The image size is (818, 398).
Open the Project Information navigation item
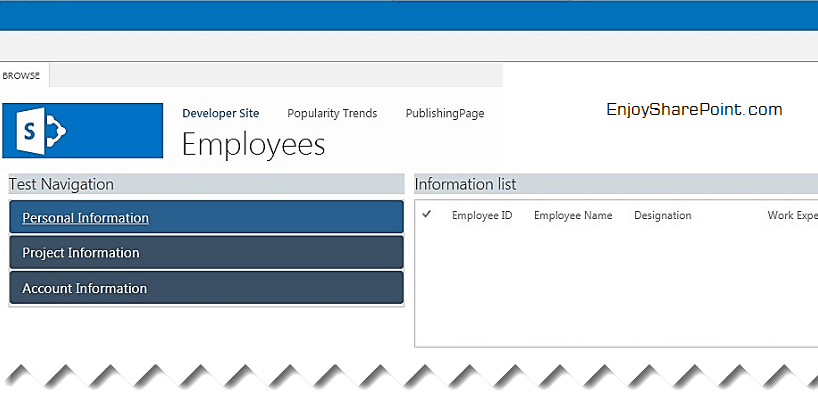point(207,252)
